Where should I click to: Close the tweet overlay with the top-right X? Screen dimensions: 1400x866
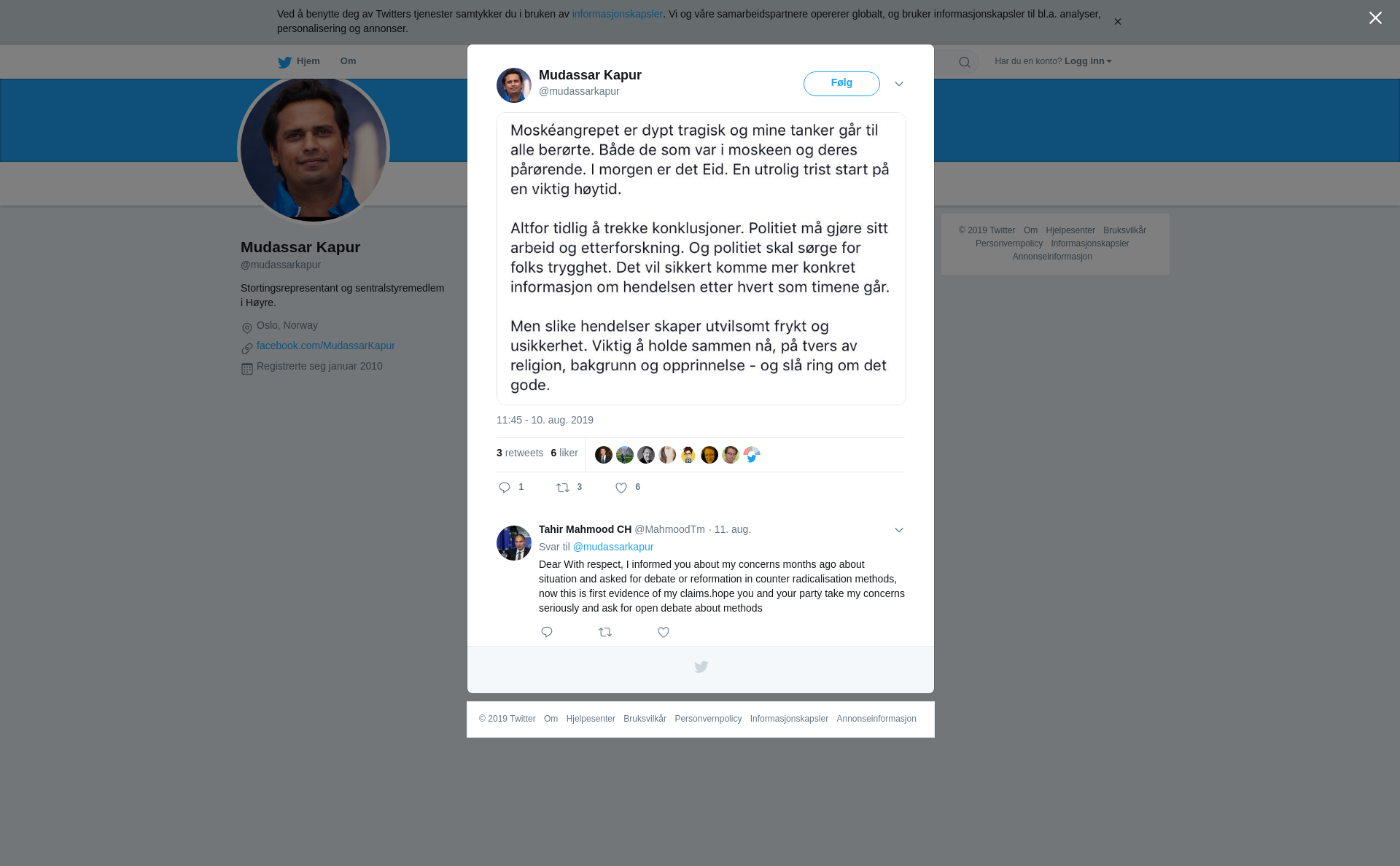[x=1375, y=17]
